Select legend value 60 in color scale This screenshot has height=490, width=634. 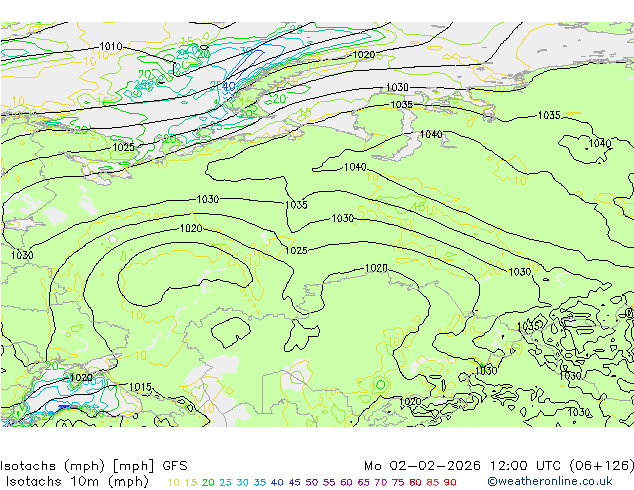(346, 482)
